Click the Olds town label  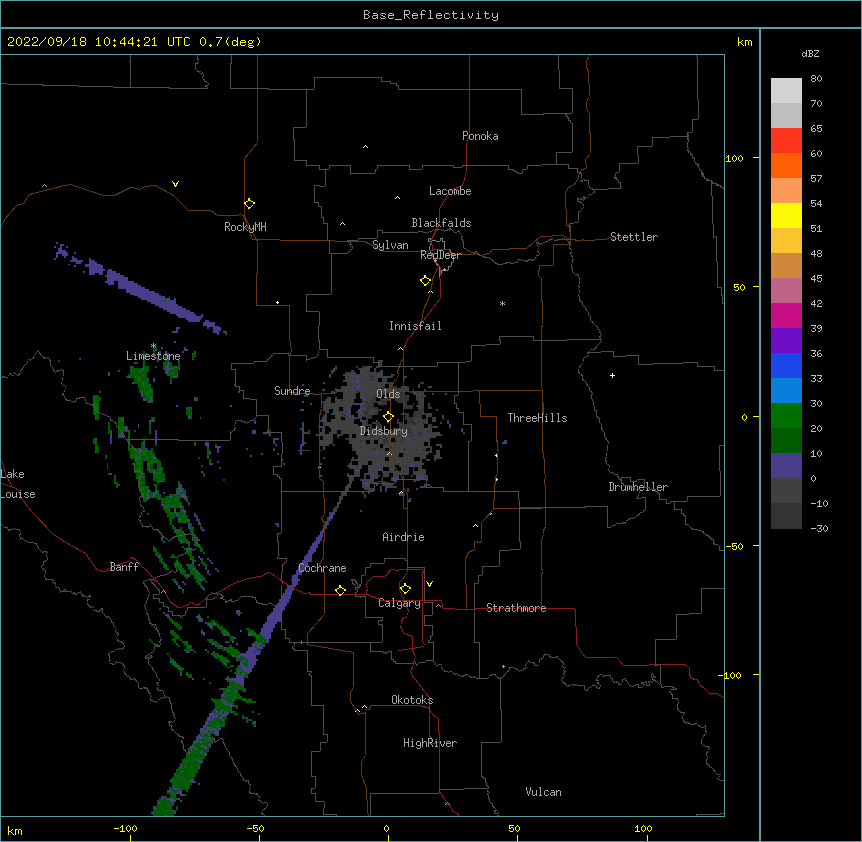click(388, 394)
